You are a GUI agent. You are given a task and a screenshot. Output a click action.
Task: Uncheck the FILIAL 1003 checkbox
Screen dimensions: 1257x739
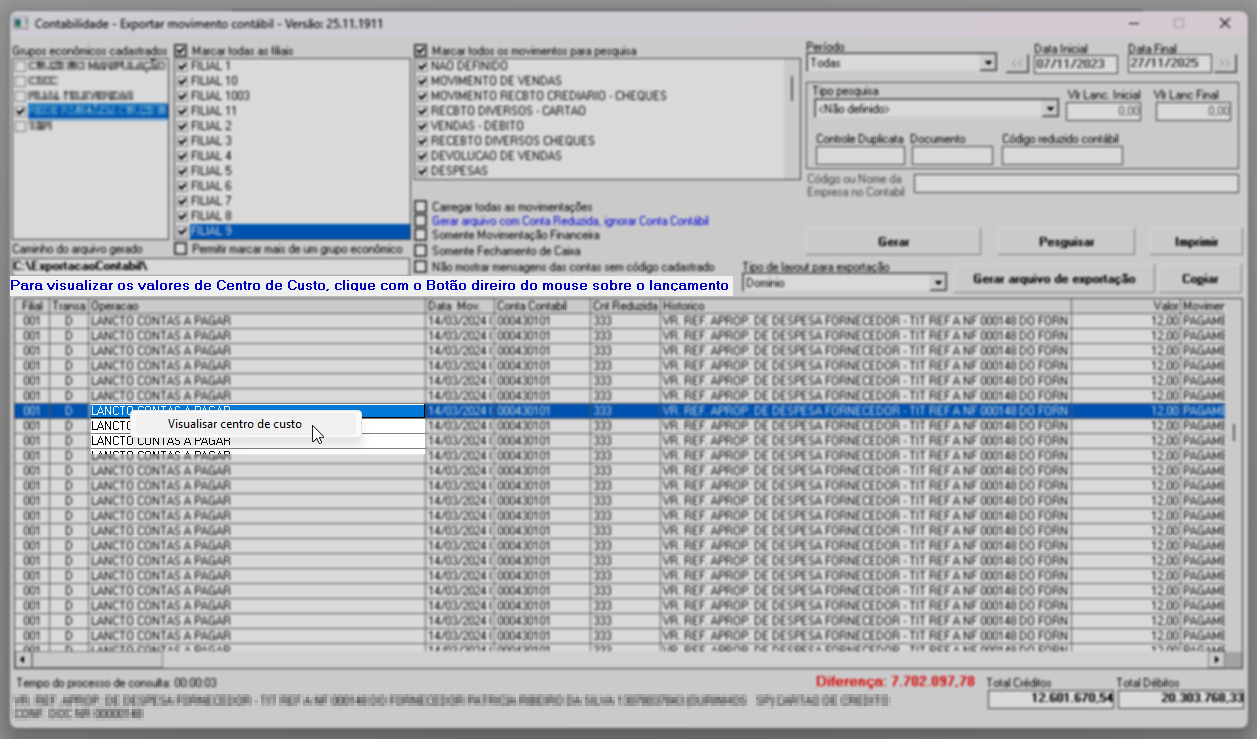[181, 96]
